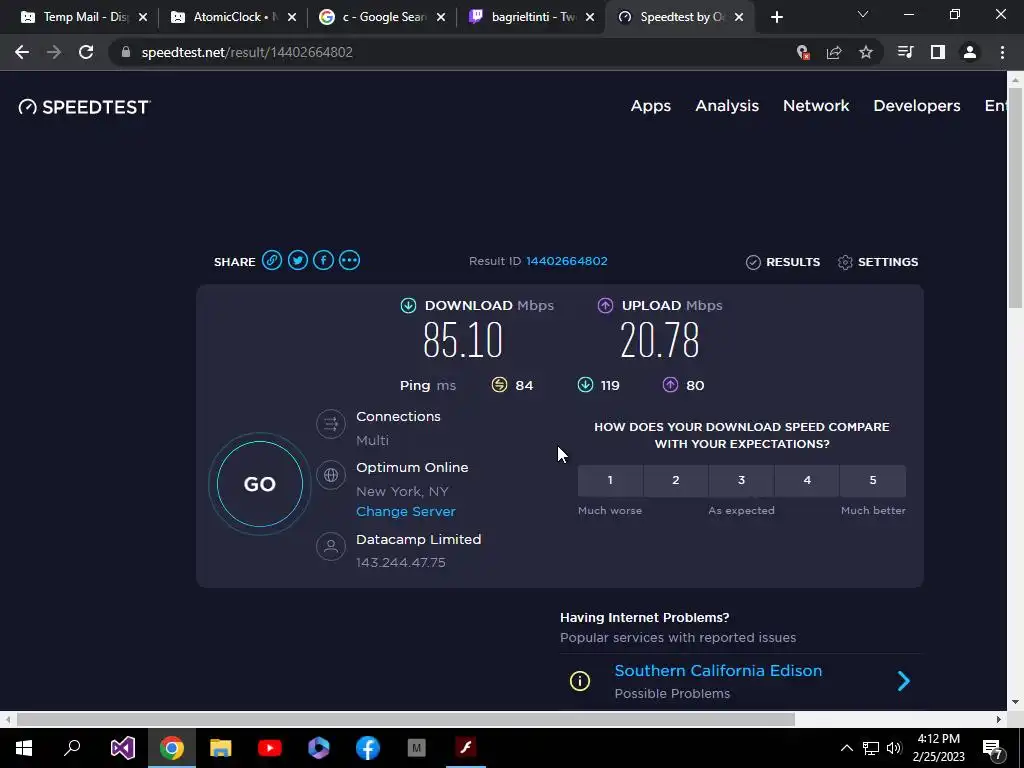Open the notification center

(993, 749)
